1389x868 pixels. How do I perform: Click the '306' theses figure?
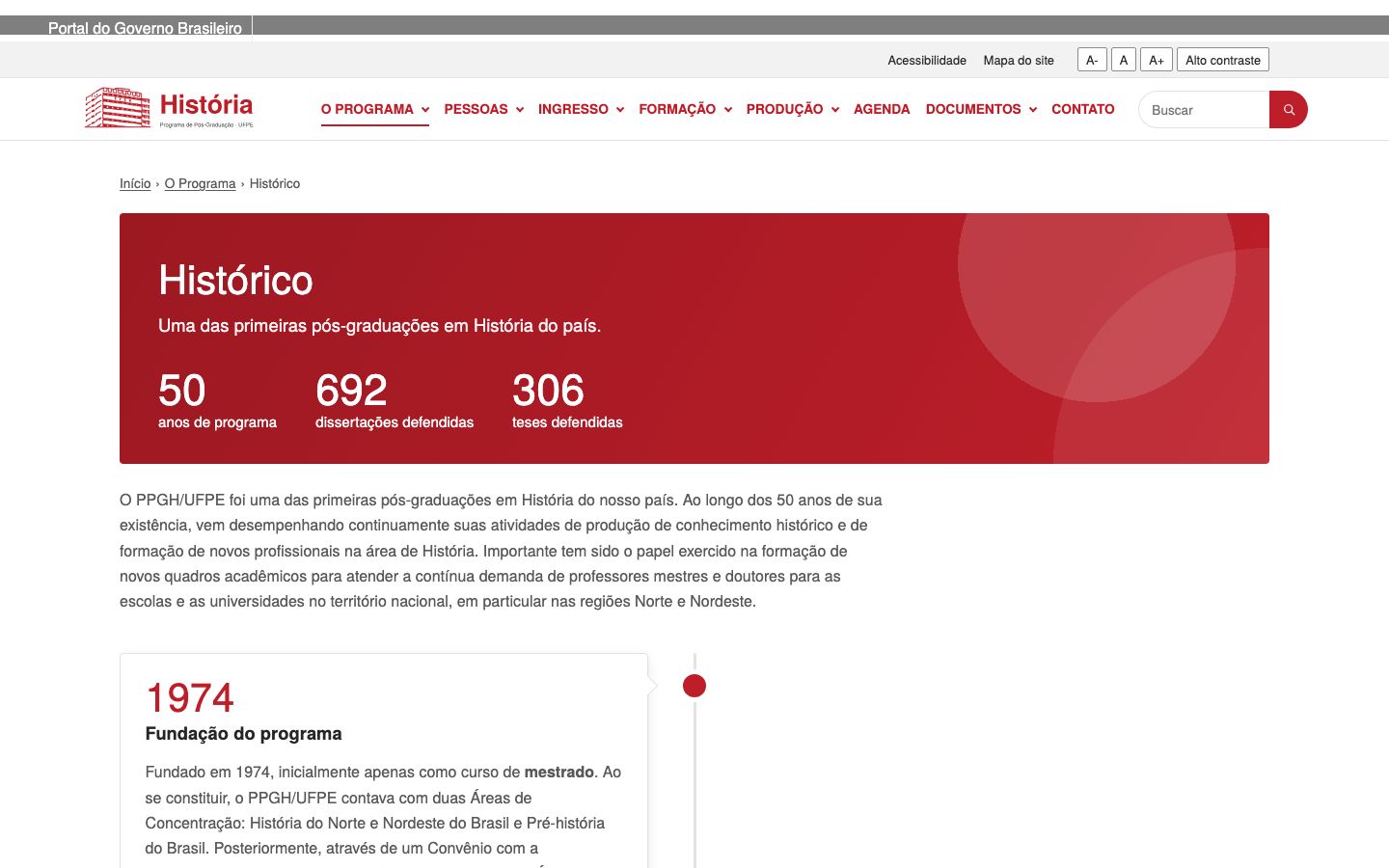pyautogui.click(x=548, y=391)
